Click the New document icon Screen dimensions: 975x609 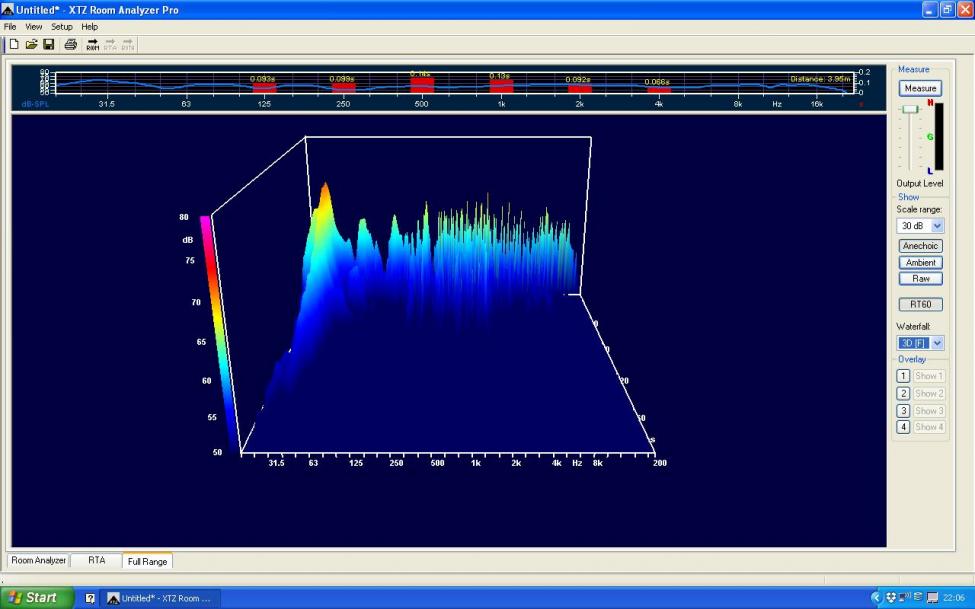click(x=14, y=44)
